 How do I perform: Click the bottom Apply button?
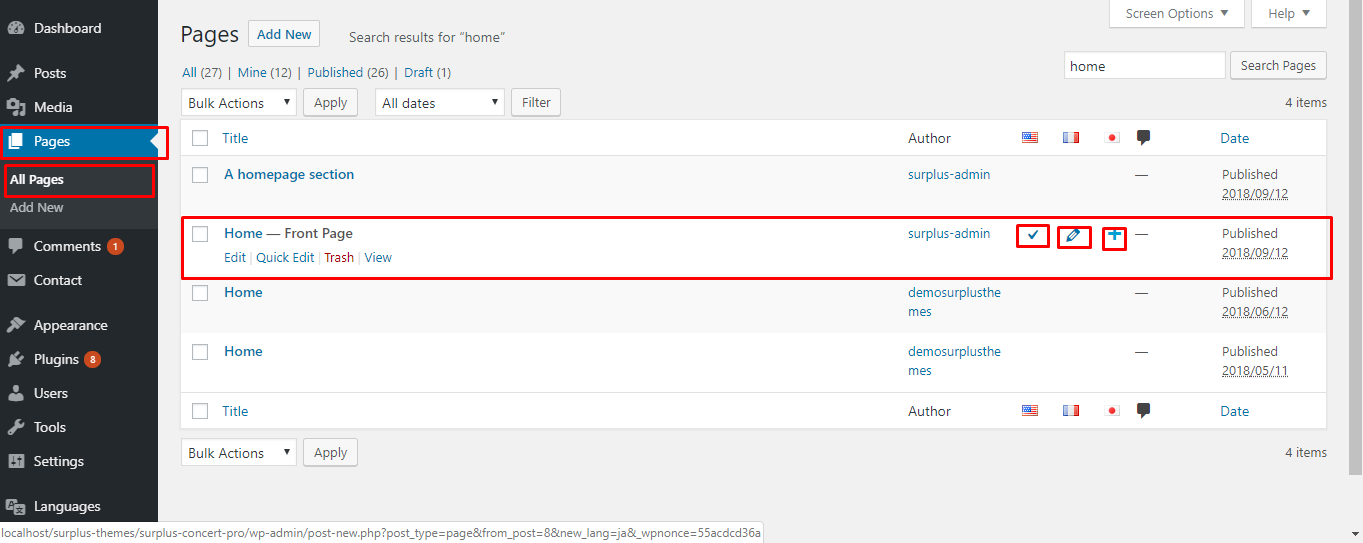(330, 452)
